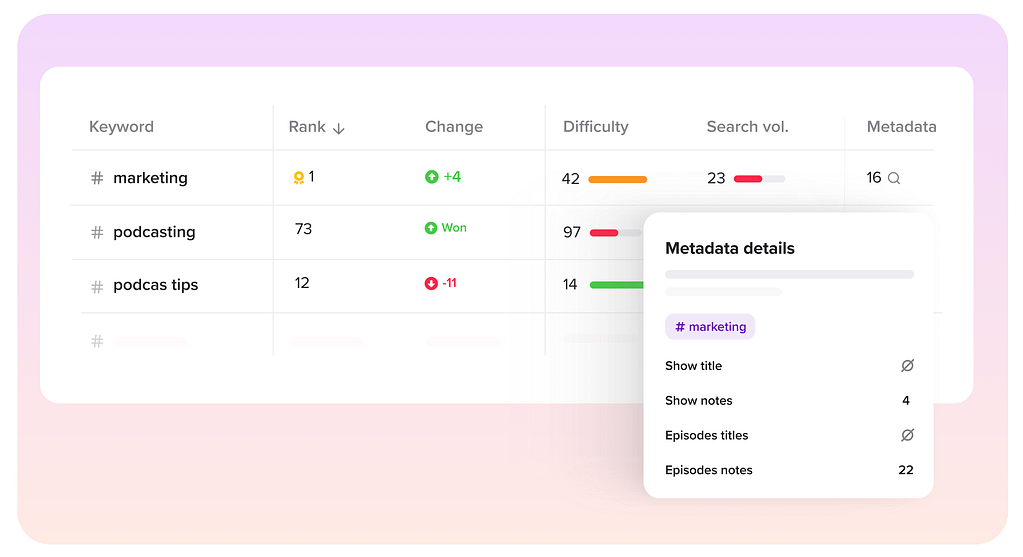Screen dimensions: 1023x557
Task: Click the Difficulty column header
Action: click(595, 127)
